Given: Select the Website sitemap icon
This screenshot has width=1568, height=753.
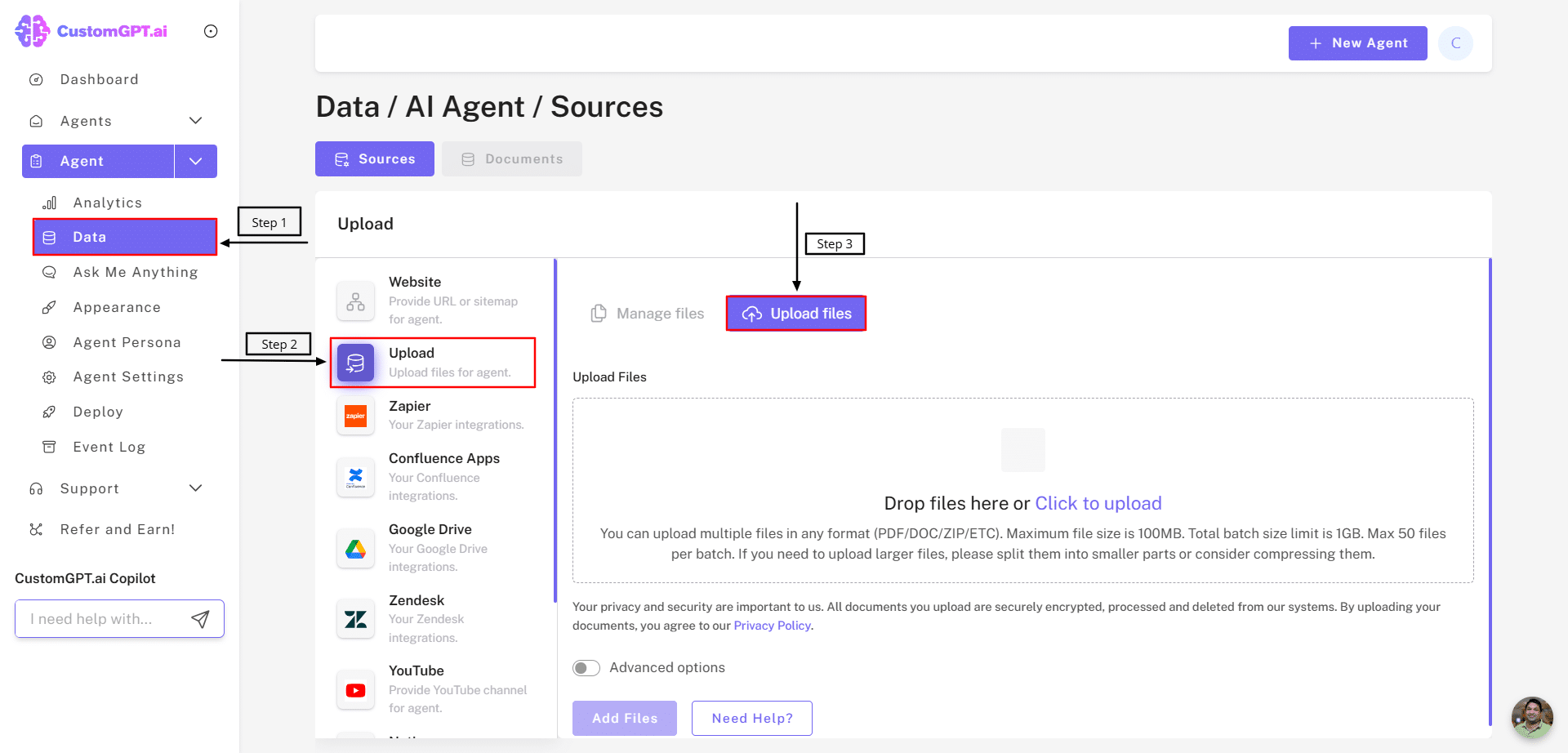Looking at the screenshot, I should [355, 301].
